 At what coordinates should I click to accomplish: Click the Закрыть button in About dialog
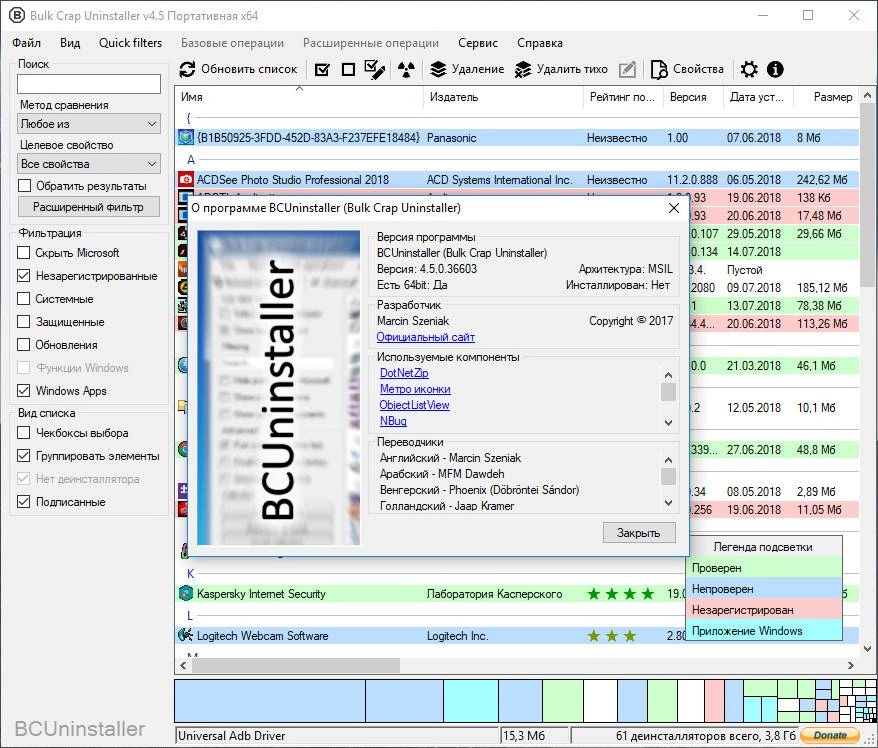639,532
